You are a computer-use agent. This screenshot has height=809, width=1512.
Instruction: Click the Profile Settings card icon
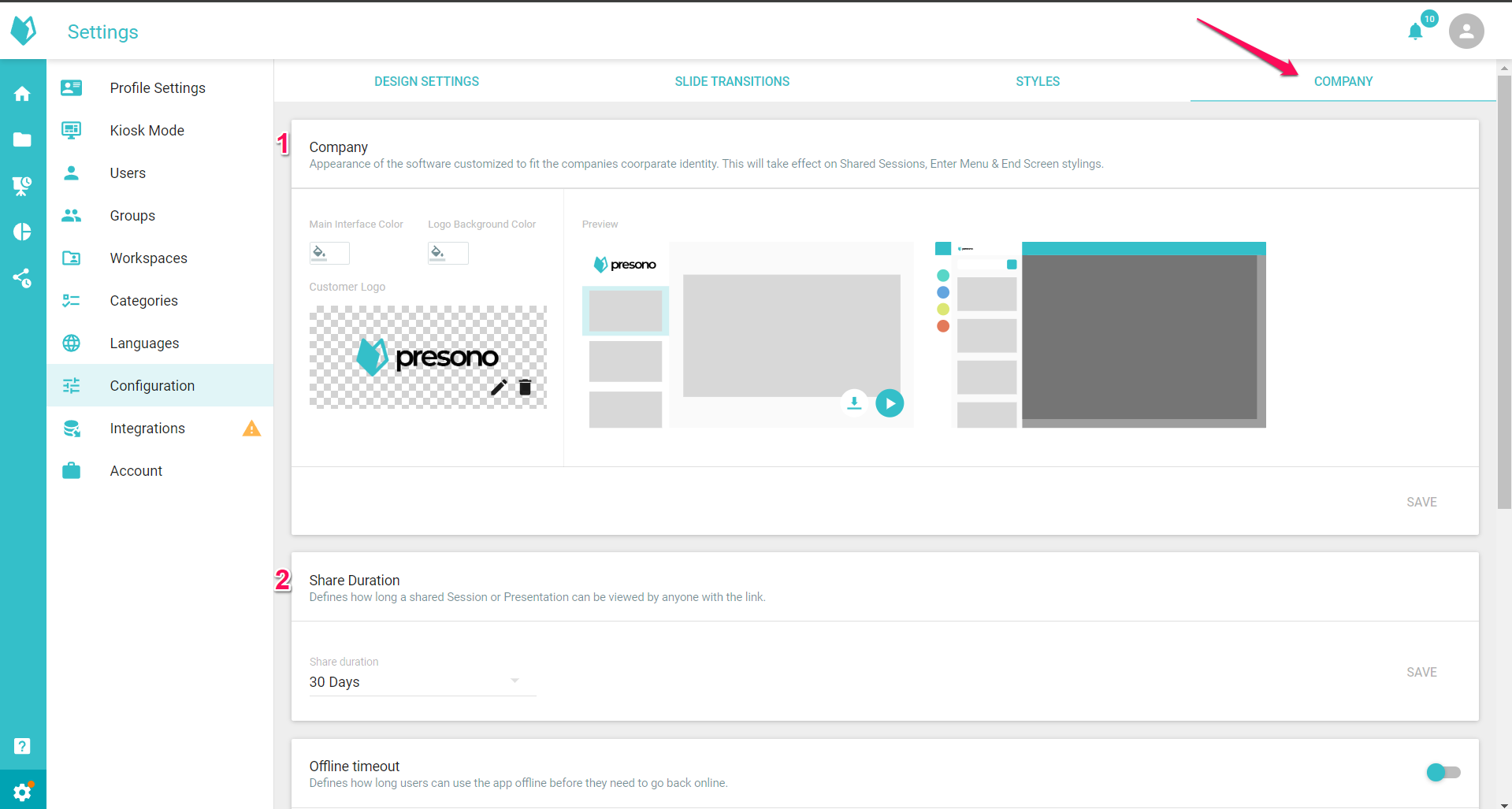pyautogui.click(x=72, y=87)
